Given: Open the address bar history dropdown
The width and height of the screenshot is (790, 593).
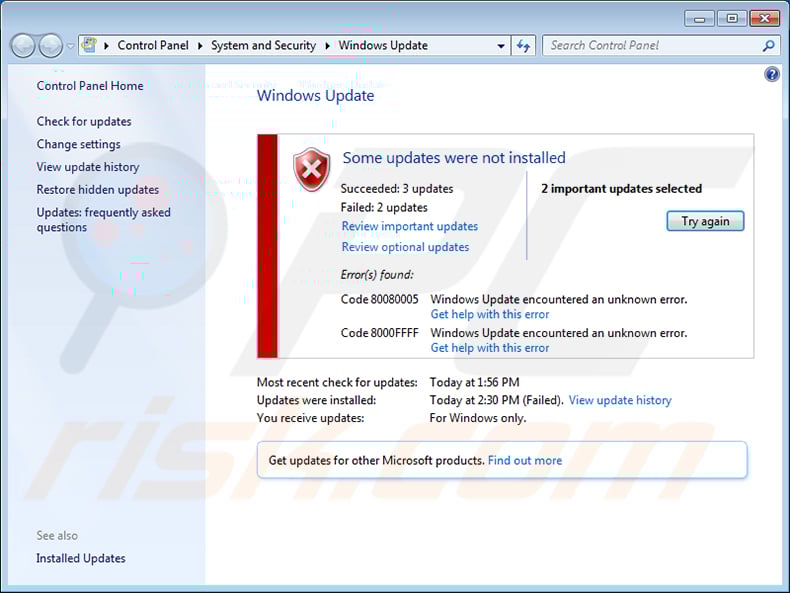Looking at the screenshot, I should point(501,46).
